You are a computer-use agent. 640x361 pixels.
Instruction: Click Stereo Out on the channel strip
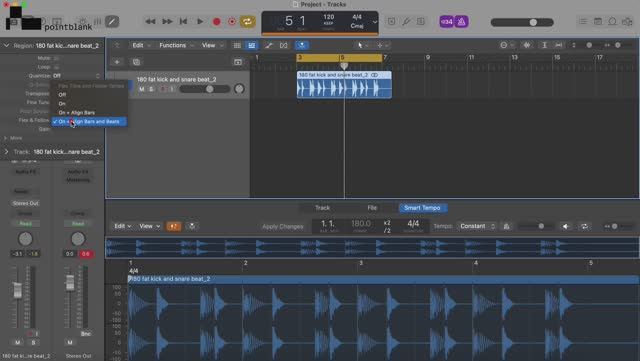click(x=25, y=203)
